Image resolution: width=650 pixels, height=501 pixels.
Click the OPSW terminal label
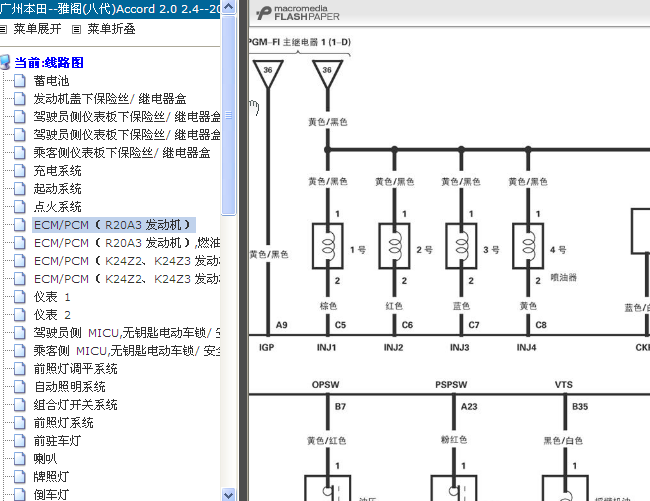click(x=325, y=385)
